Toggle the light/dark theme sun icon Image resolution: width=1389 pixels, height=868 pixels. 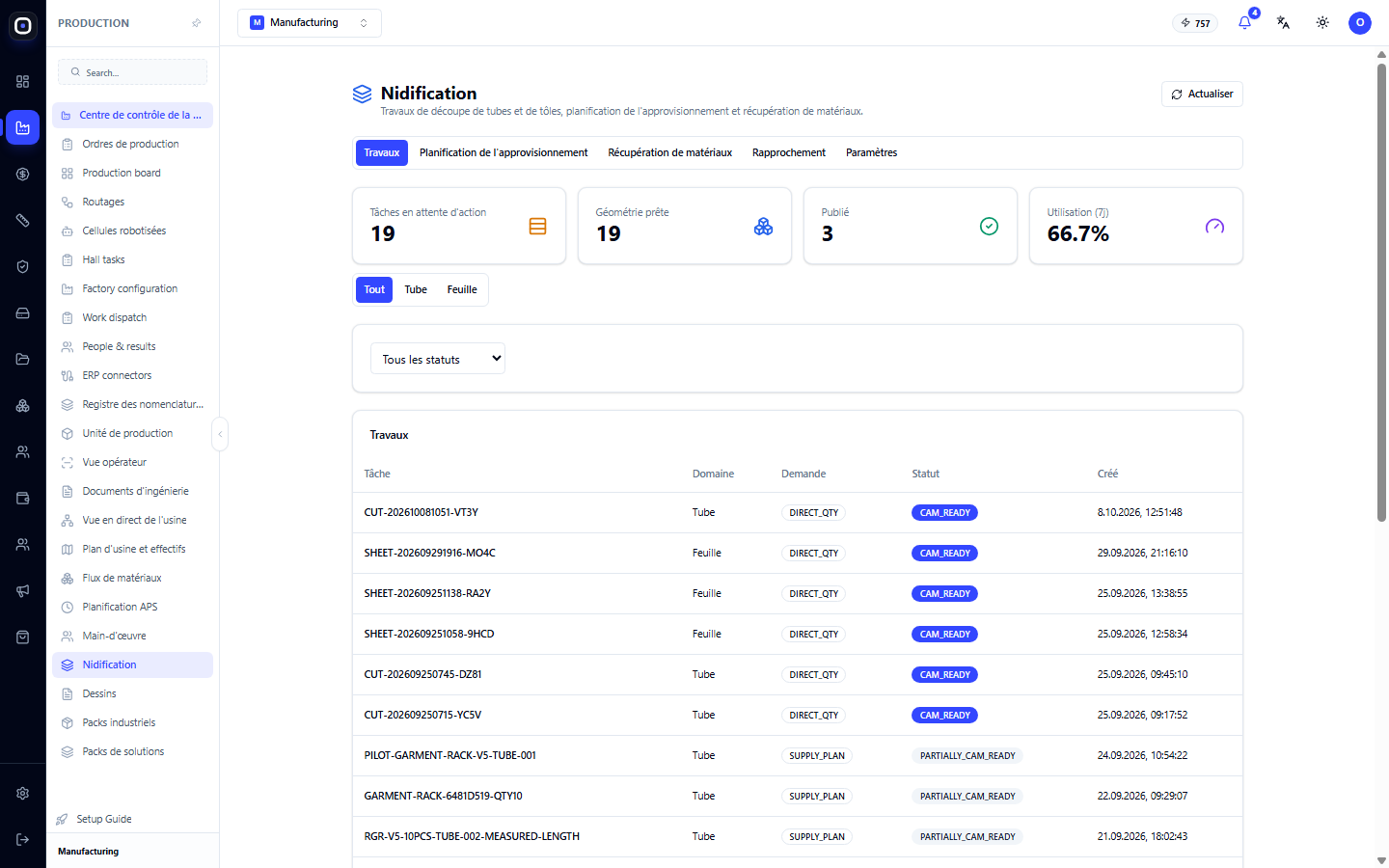tap(1322, 22)
